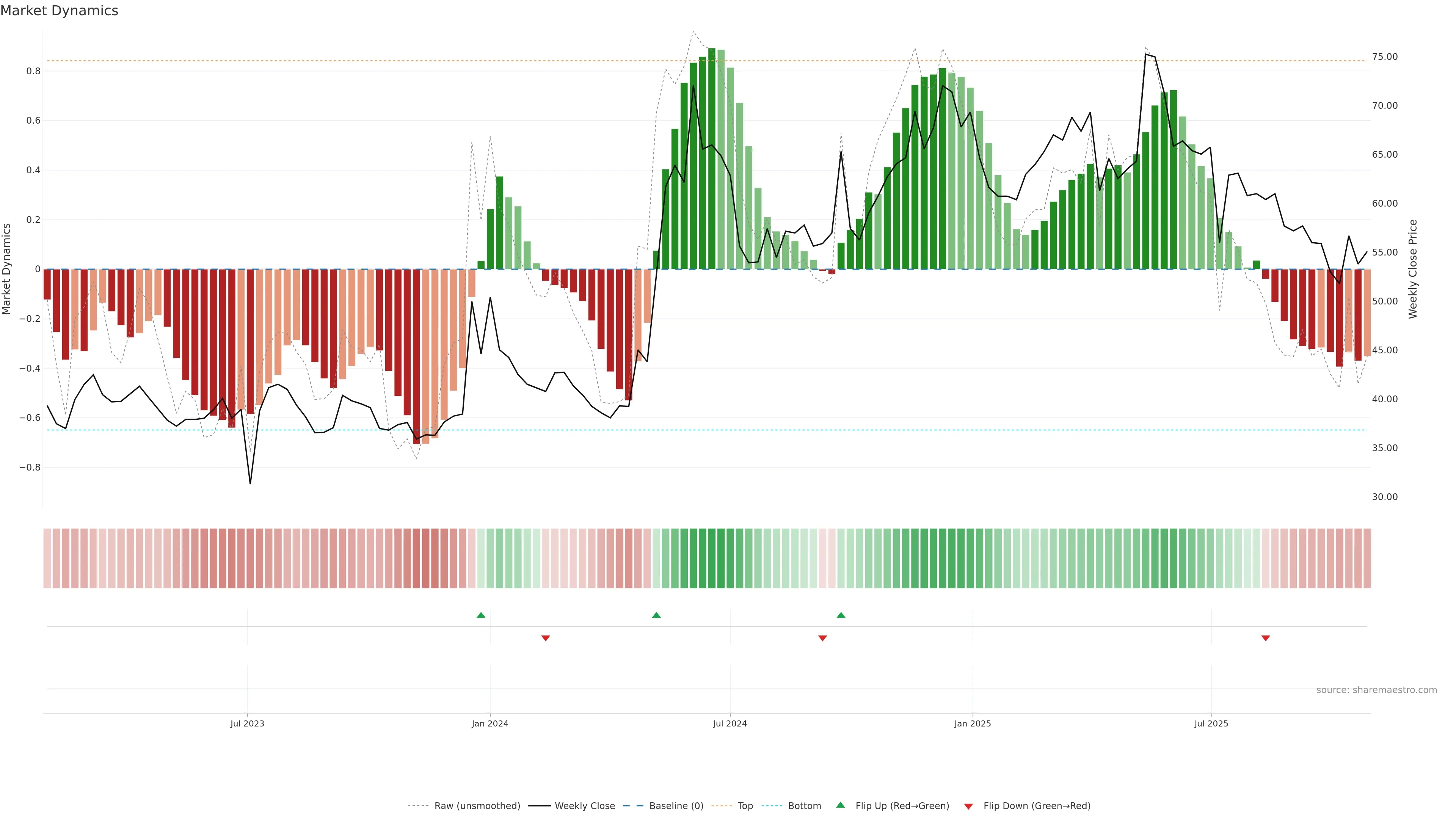The height and width of the screenshot is (819, 1456).
Task: Click the first green flip-up triangle marker
Action: [481, 615]
